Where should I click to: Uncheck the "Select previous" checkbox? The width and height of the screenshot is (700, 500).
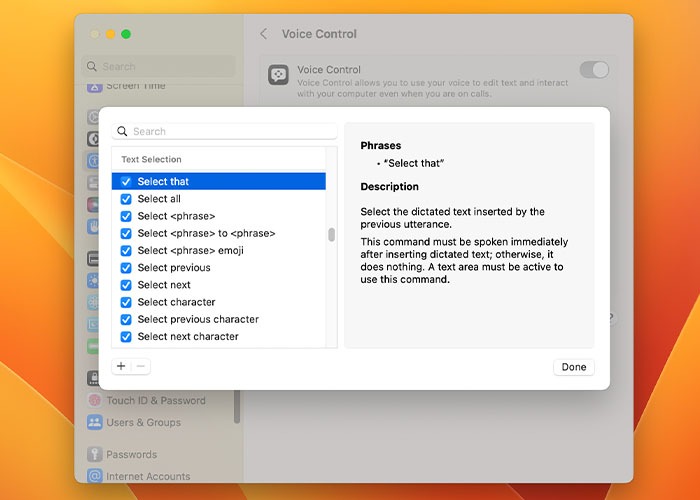click(126, 267)
